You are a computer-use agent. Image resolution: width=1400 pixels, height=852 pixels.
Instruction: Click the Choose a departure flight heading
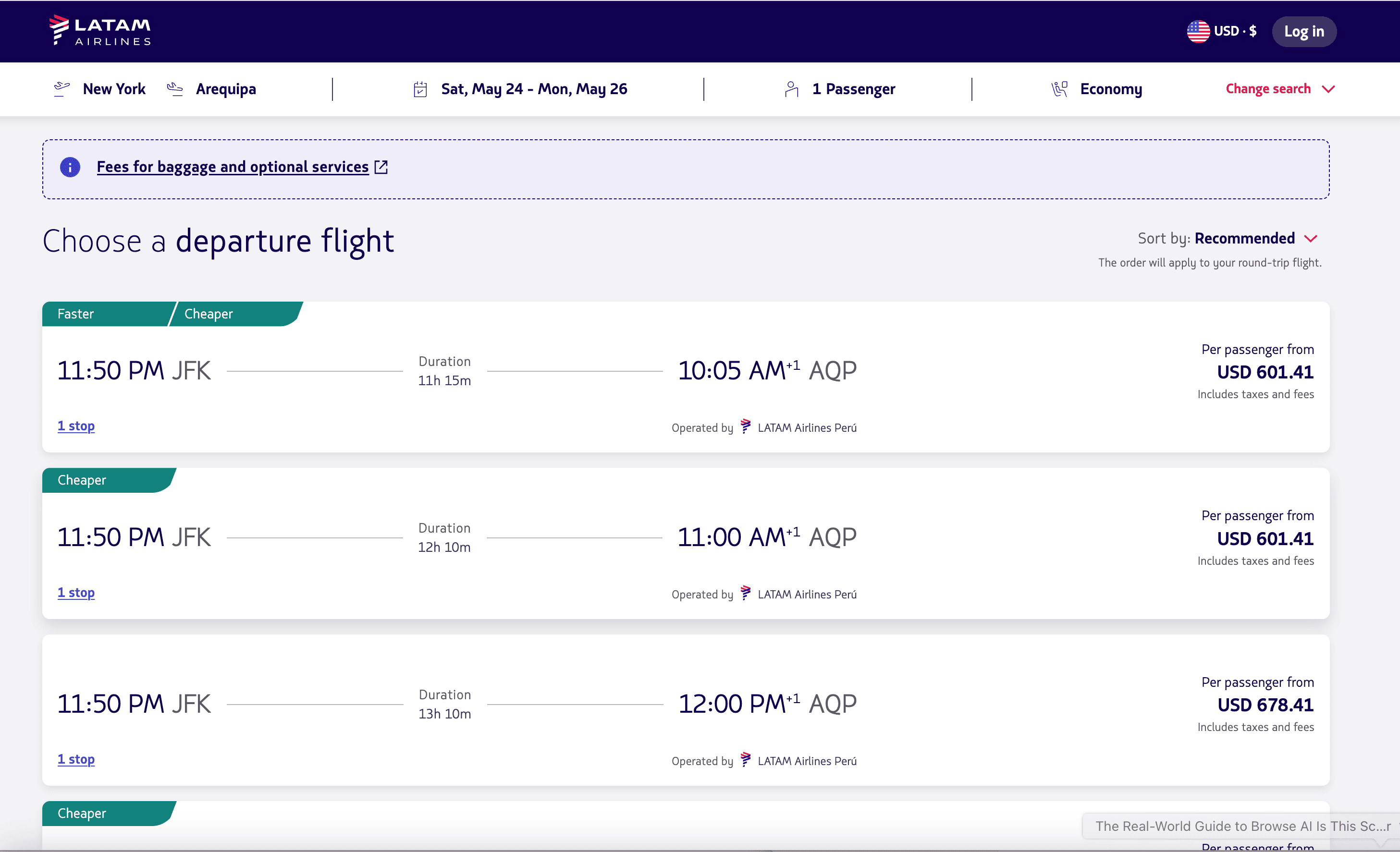(x=218, y=241)
